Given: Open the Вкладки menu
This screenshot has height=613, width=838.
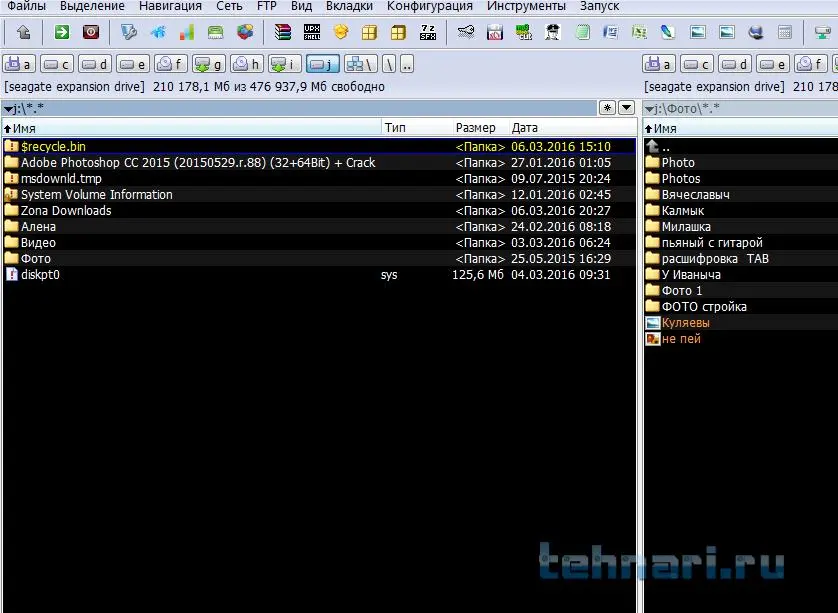Looking at the screenshot, I should click(x=350, y=6).
